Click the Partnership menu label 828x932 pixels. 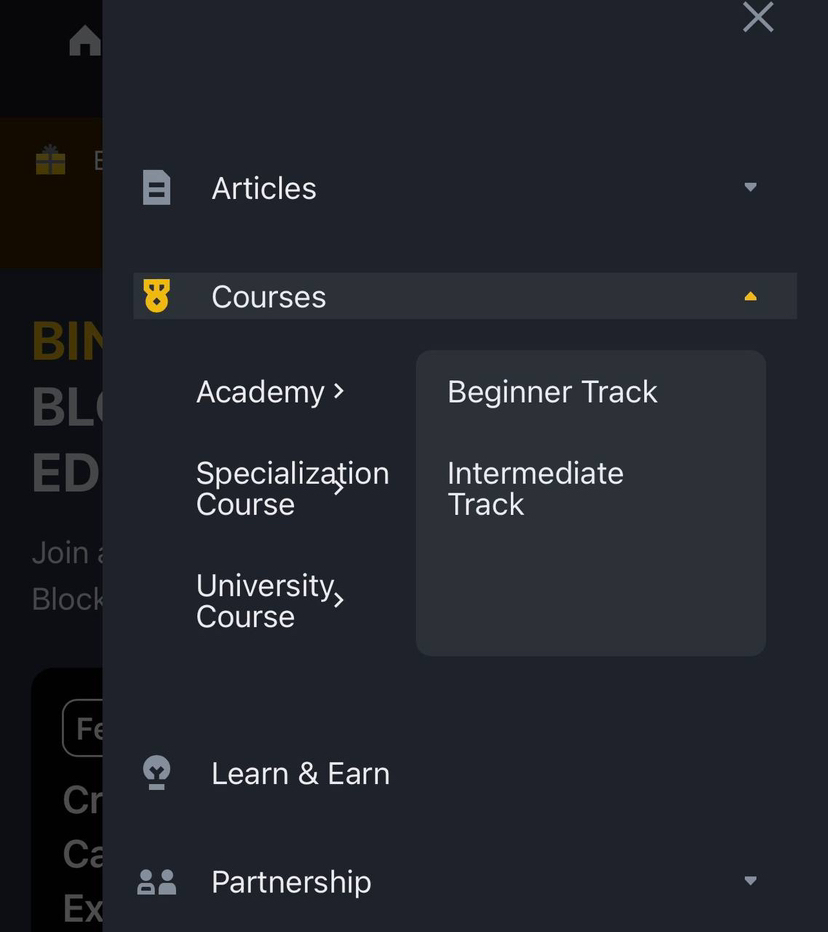coord(291,882)
